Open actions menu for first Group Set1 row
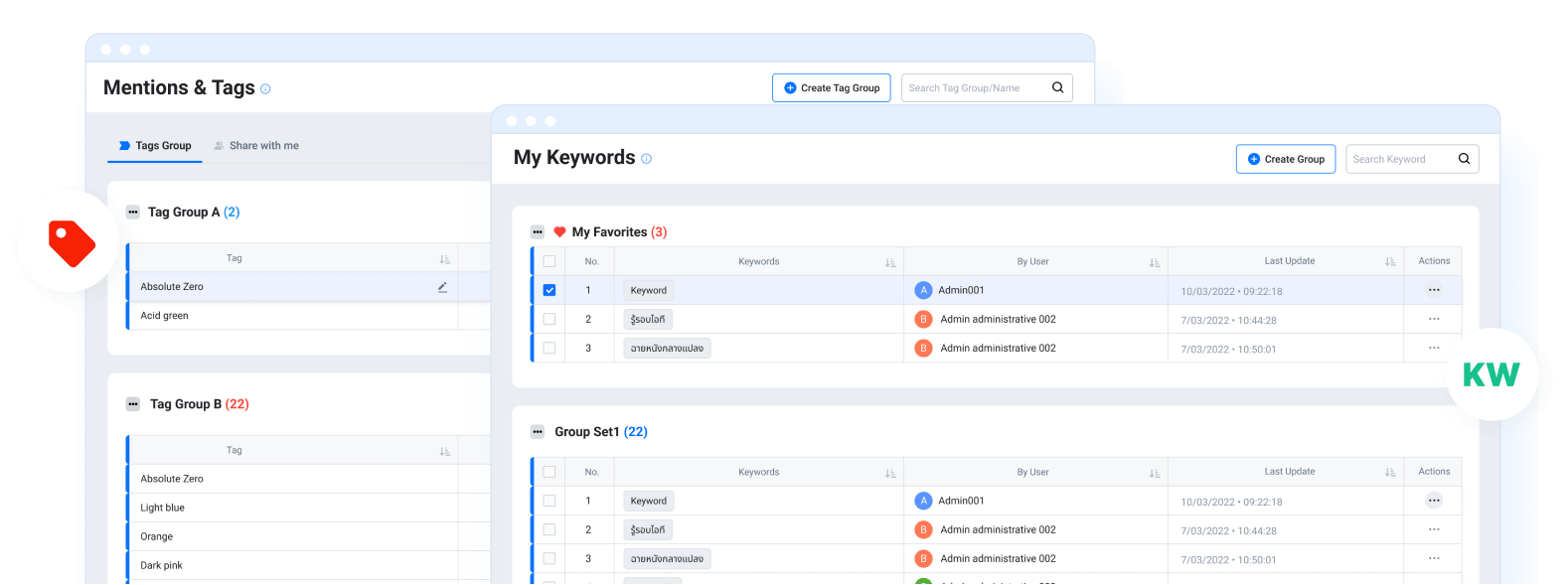 click(1433, 501)
